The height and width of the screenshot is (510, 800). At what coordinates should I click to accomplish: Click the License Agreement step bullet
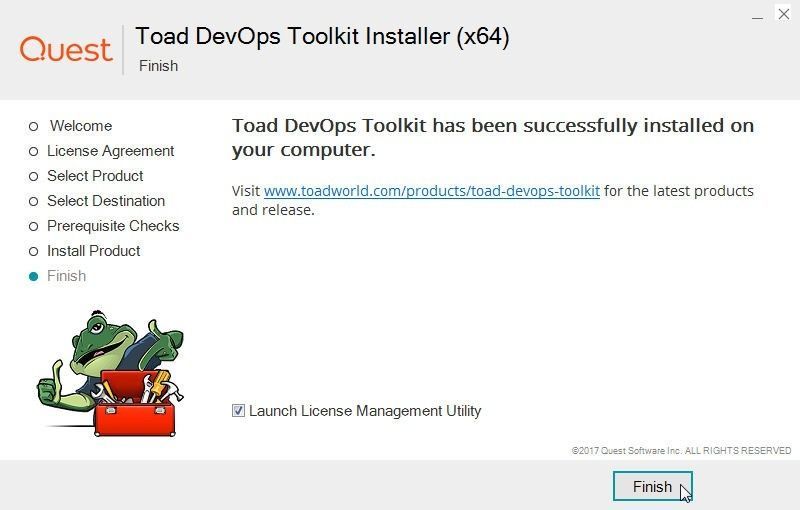(x=34, y=151)
